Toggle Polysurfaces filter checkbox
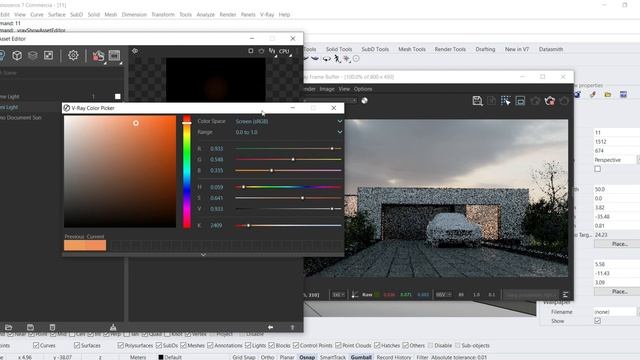Viewport: 640px width, 360px height. pyautogui.click(x=120, y=345)
